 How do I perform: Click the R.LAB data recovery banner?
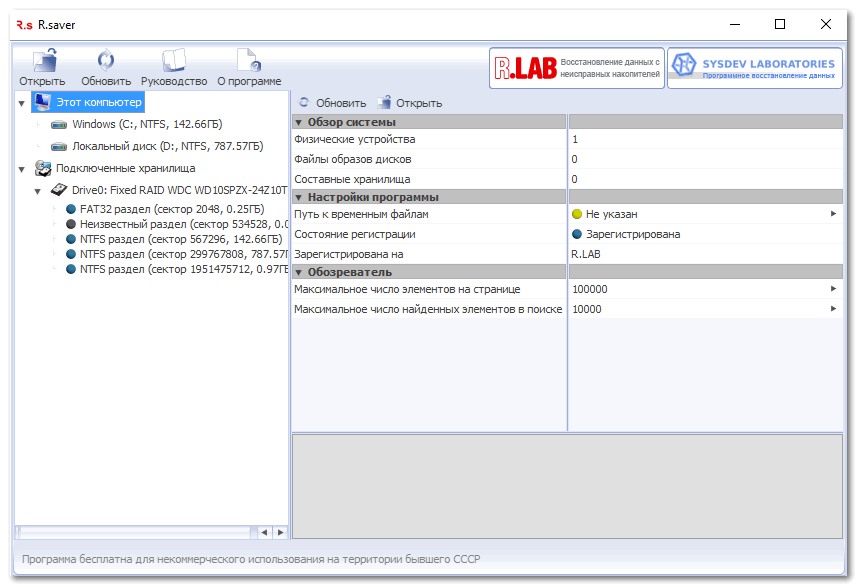pos(577,68)
